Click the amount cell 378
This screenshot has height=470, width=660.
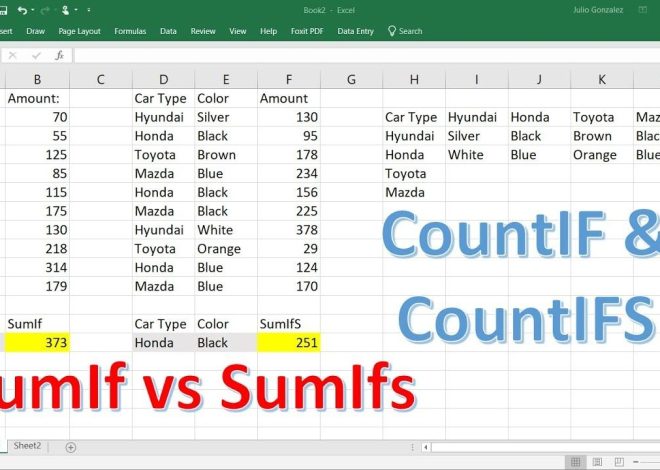[289, 230]
